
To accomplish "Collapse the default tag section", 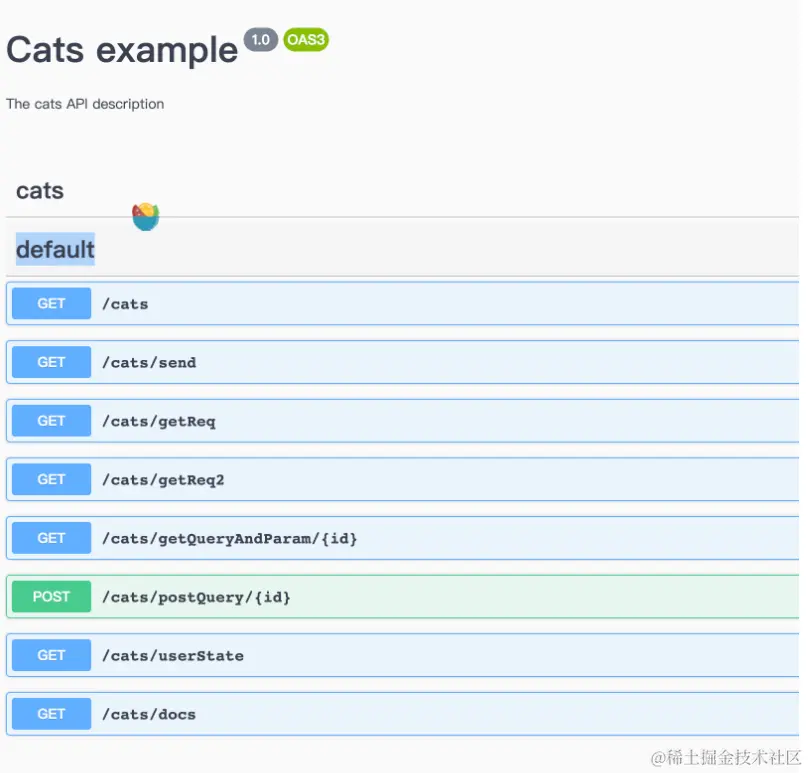I will tap(56, 249).
